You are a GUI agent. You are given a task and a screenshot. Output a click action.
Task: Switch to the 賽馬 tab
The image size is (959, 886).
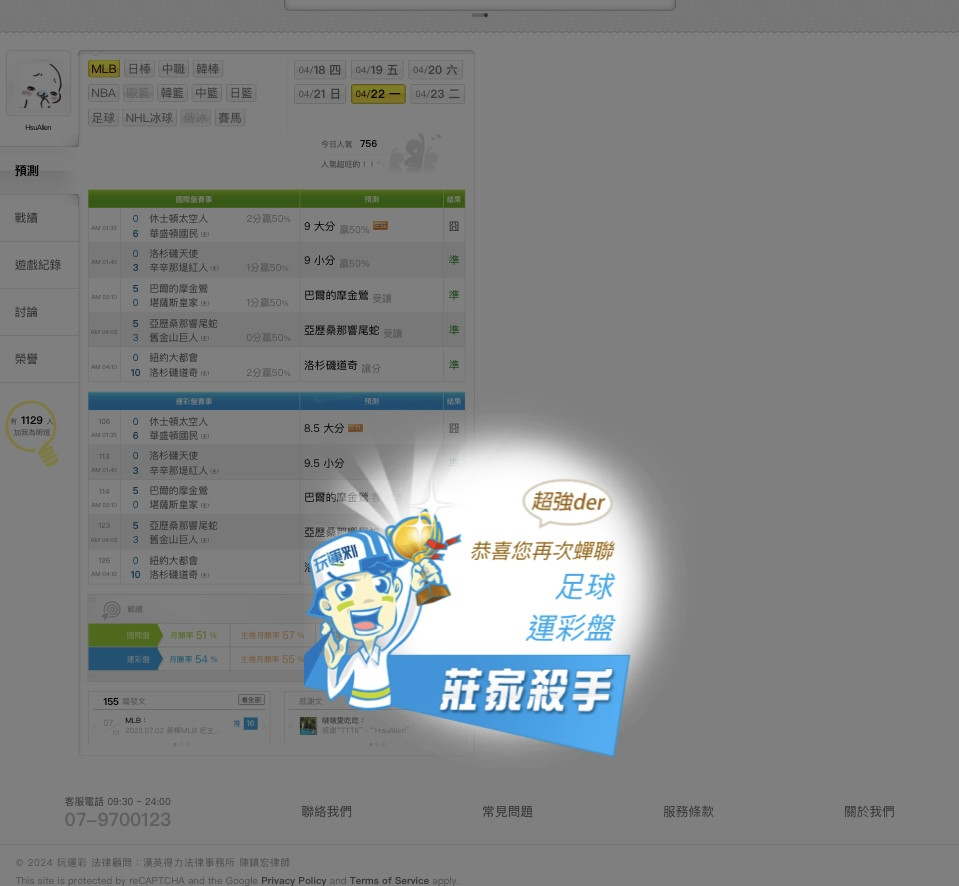tap(230, 118)
